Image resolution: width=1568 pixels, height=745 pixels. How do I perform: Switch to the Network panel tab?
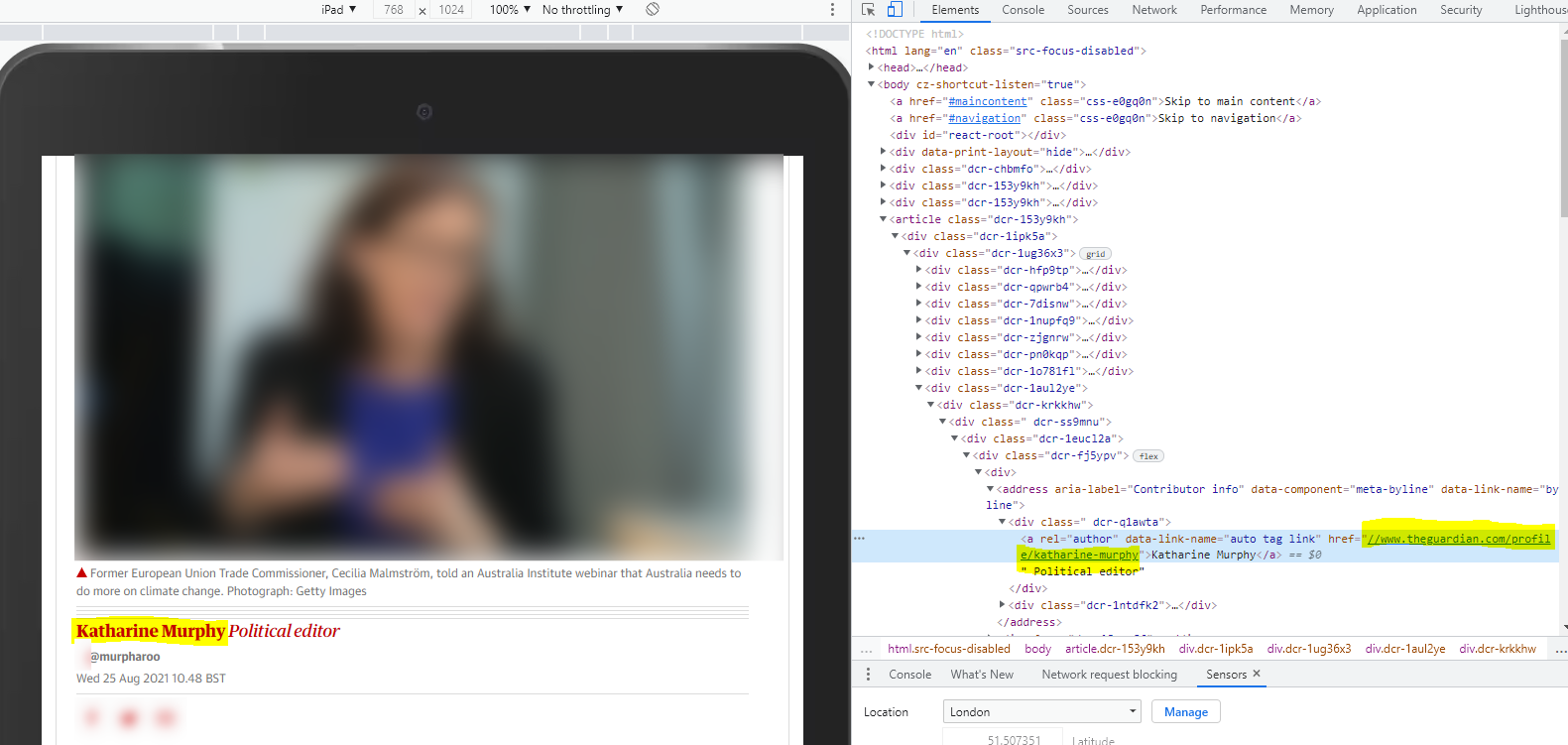click(1153, 10)
